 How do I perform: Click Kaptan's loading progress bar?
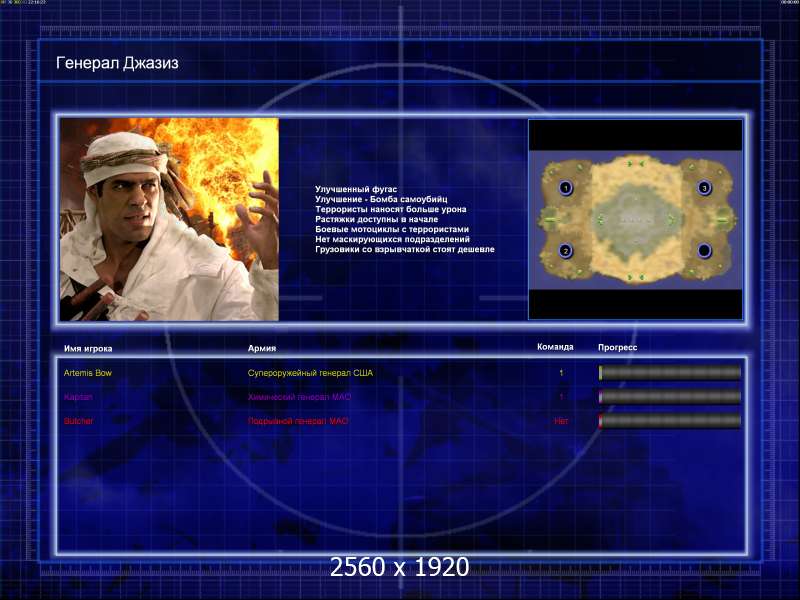(670, 397)
